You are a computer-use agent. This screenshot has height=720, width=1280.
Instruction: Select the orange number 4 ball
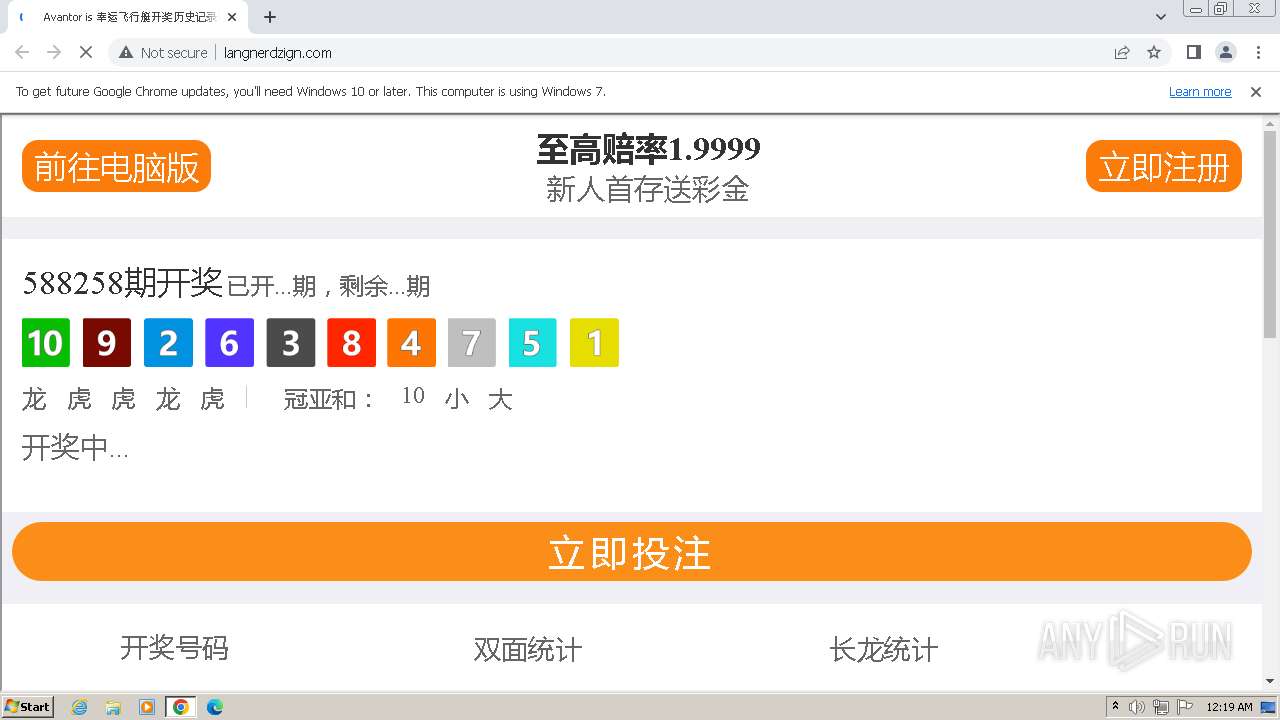411,343
